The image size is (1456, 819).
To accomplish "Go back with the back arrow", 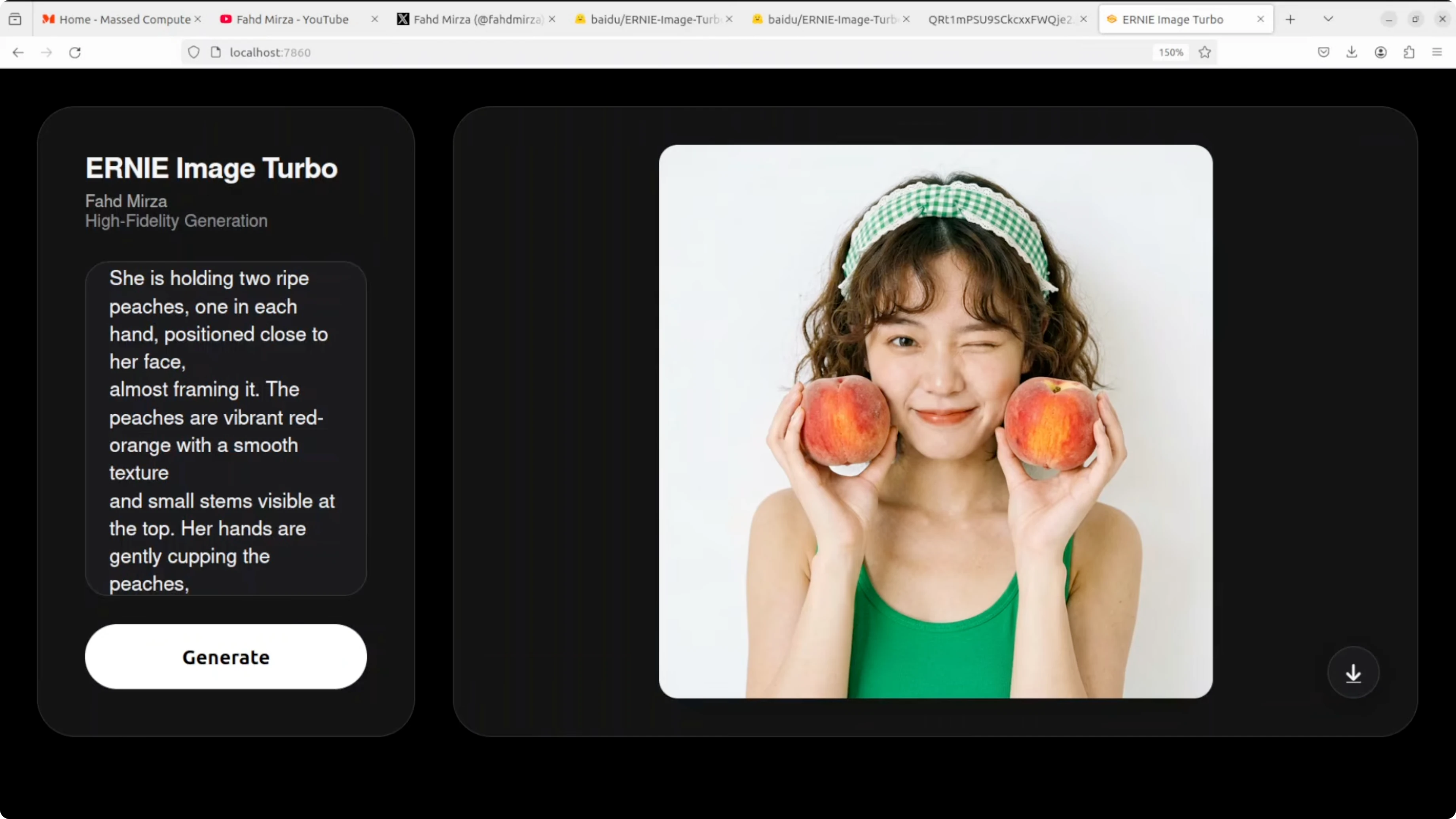I will 18,53.
